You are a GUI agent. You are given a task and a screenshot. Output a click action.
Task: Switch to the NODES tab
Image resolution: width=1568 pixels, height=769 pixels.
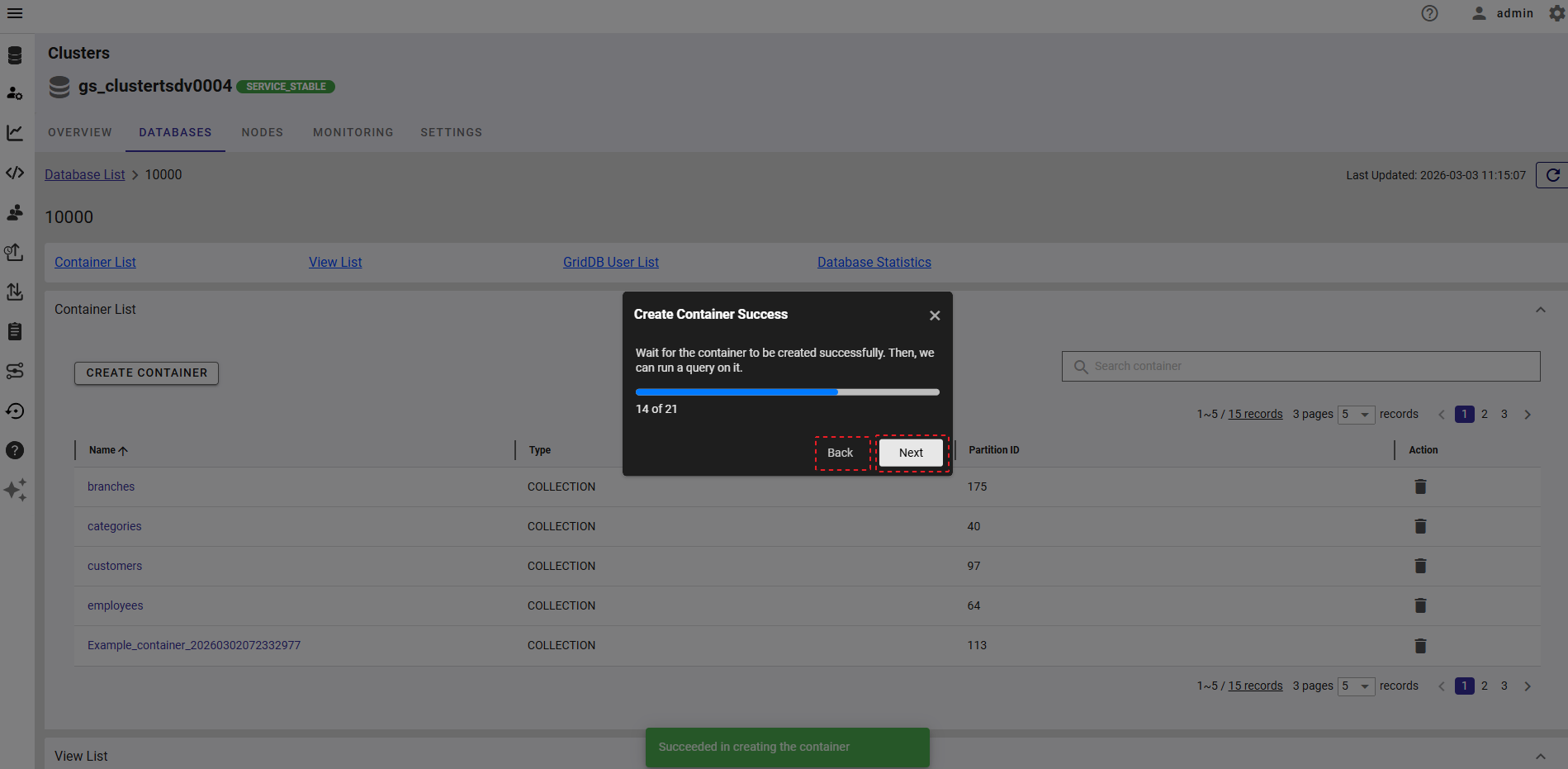[262, 132]
